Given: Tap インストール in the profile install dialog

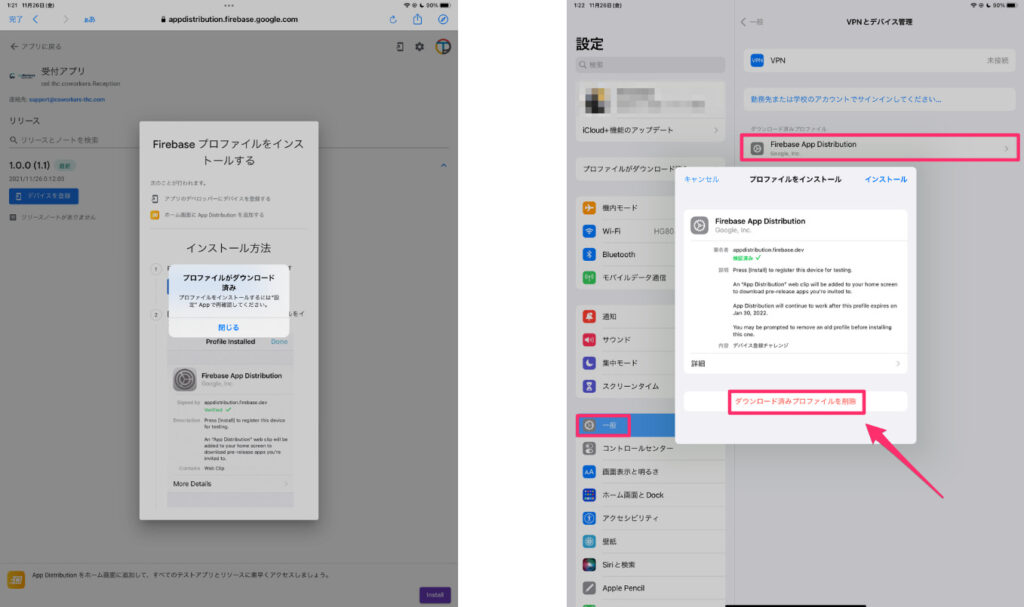Looking at the screenshot, I should pyautogui.click(x=886, y=179).
